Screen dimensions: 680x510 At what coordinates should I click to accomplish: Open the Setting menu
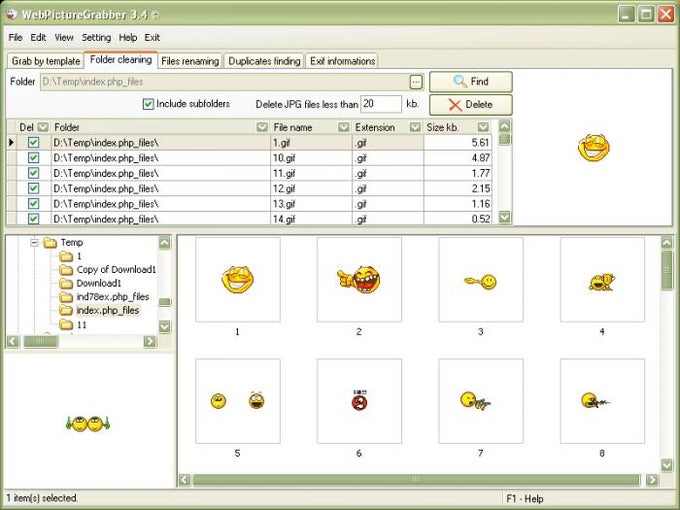pos(96,38)
